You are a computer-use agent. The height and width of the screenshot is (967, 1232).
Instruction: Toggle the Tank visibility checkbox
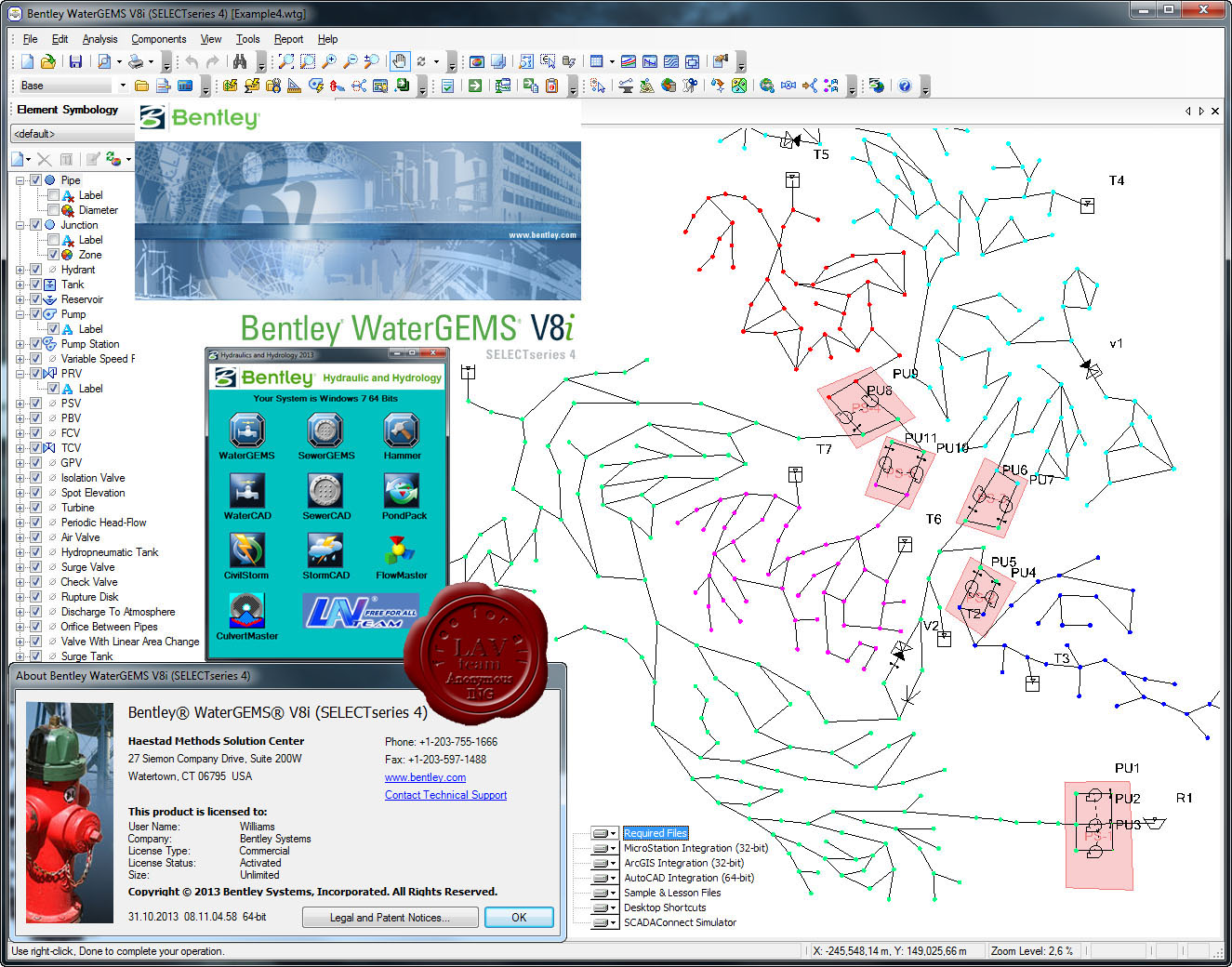point(35,285)
